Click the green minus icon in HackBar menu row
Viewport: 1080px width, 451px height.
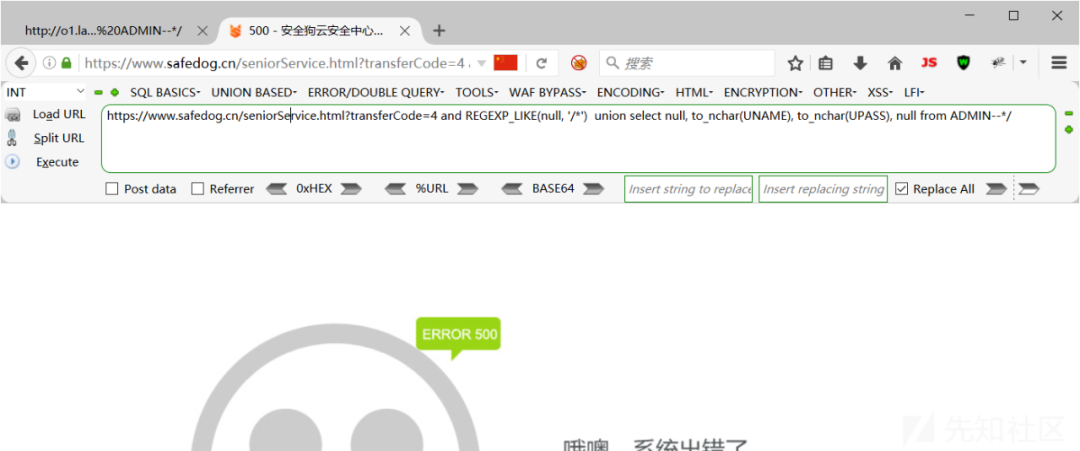click(98, 92)
